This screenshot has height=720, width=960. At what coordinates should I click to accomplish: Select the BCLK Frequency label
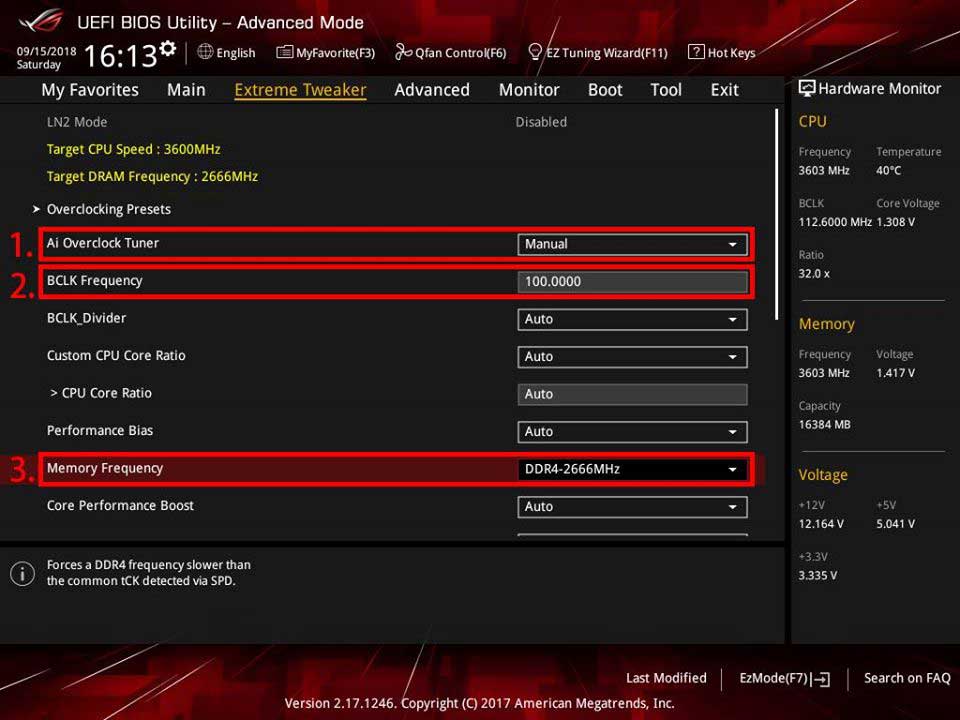click(x=94, y=280)
